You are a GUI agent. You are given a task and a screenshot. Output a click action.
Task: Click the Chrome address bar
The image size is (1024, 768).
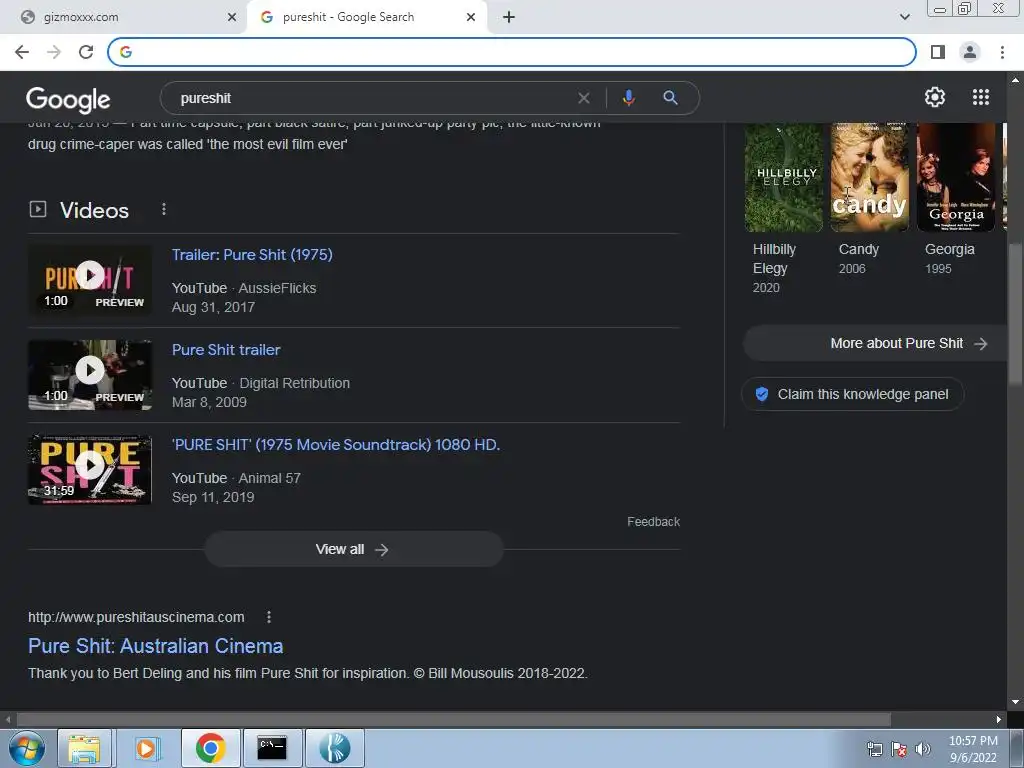(x=512, y=52)
